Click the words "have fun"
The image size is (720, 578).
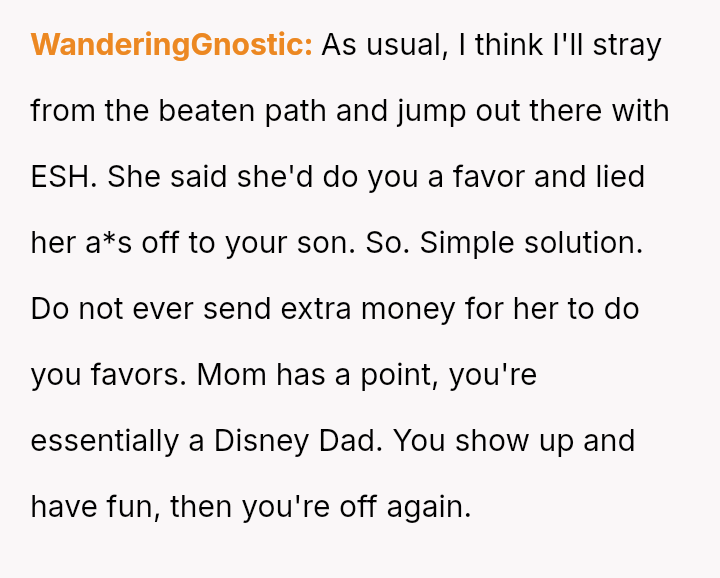pyautogui.click(x=92, y=506)
